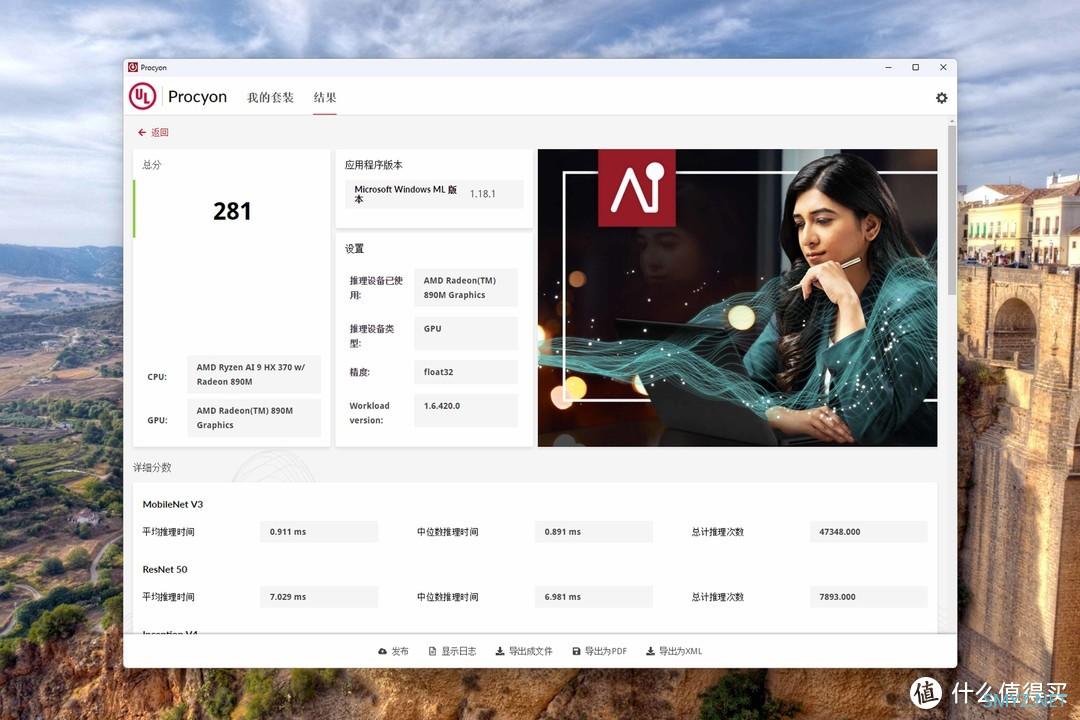
Task: Click the Workload version label
Action: [x=369, y=413]
